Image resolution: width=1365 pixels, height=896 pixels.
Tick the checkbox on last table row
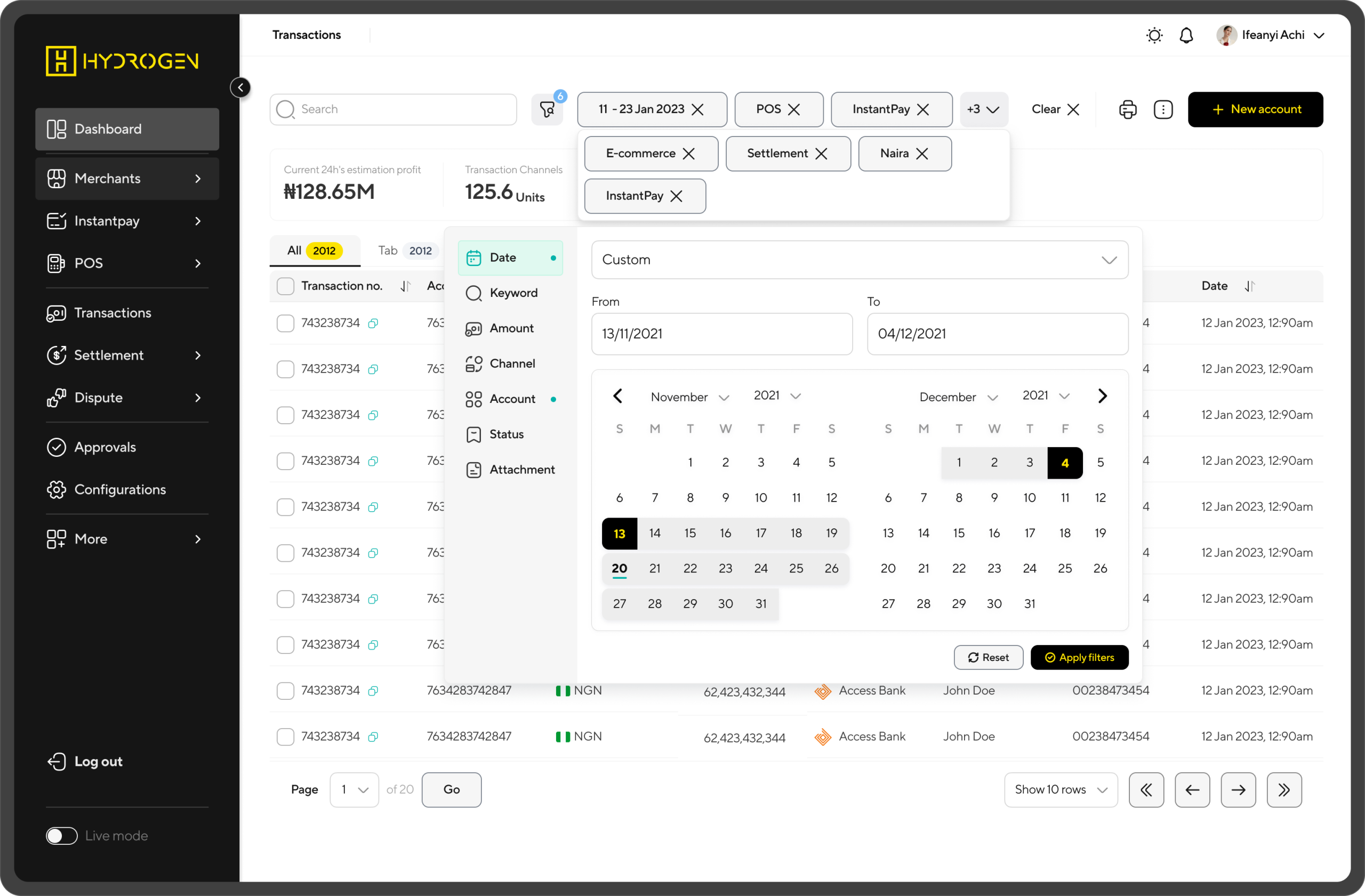click(x=285, y=736)
